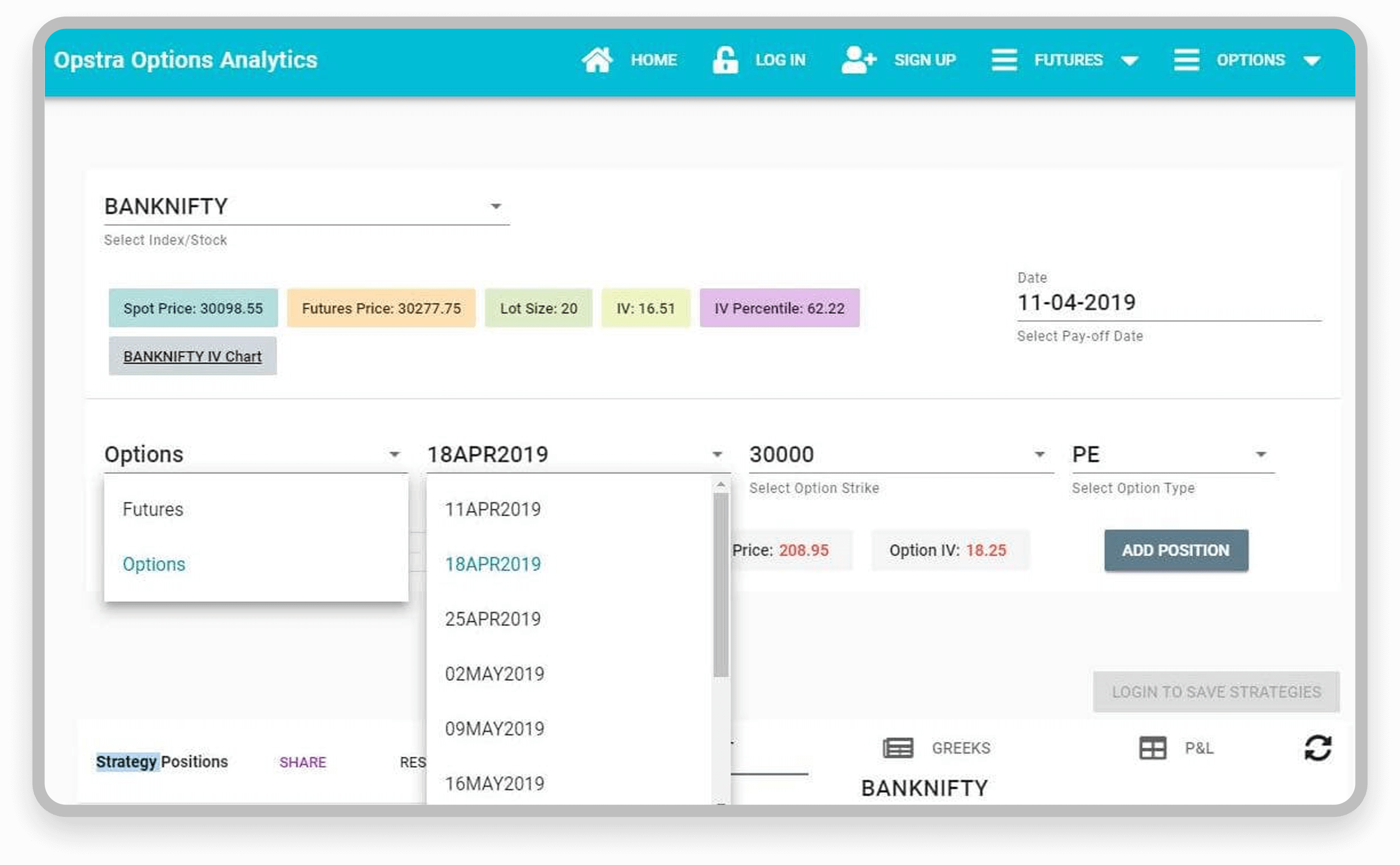1400x865 pixels.
Task: Click the Sign Up user-plus icon
Action: tap(858, 60)
